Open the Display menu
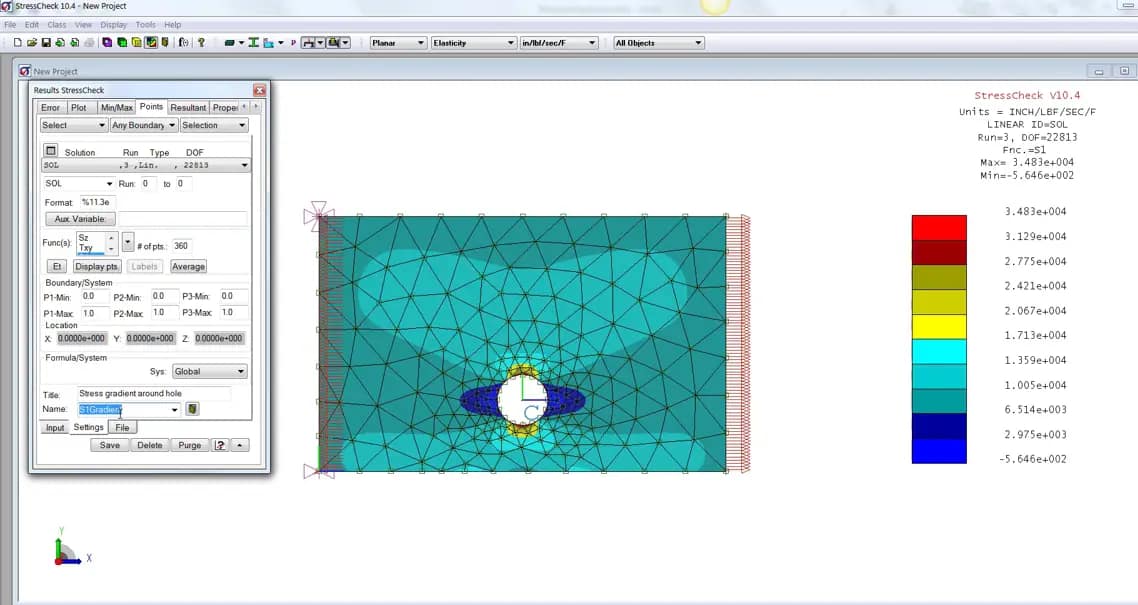The width and height of the screenshot is (1138, 605). click(112, 24)
